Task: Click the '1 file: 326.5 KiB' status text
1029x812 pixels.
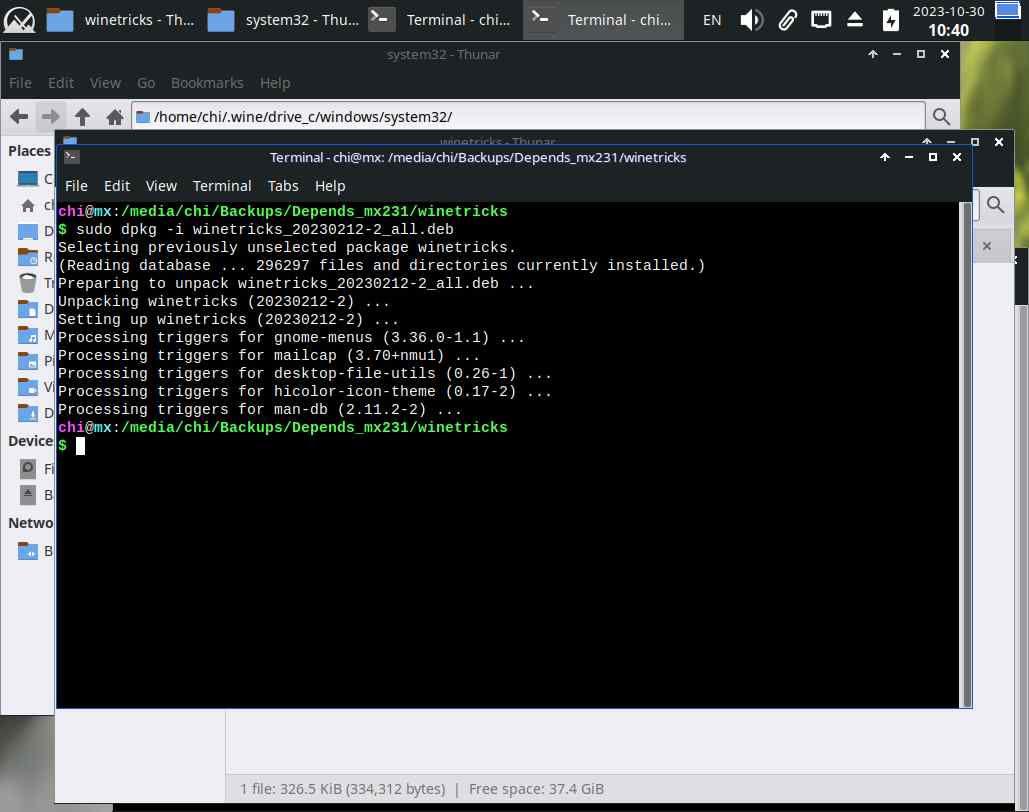Action: (342, 788)
